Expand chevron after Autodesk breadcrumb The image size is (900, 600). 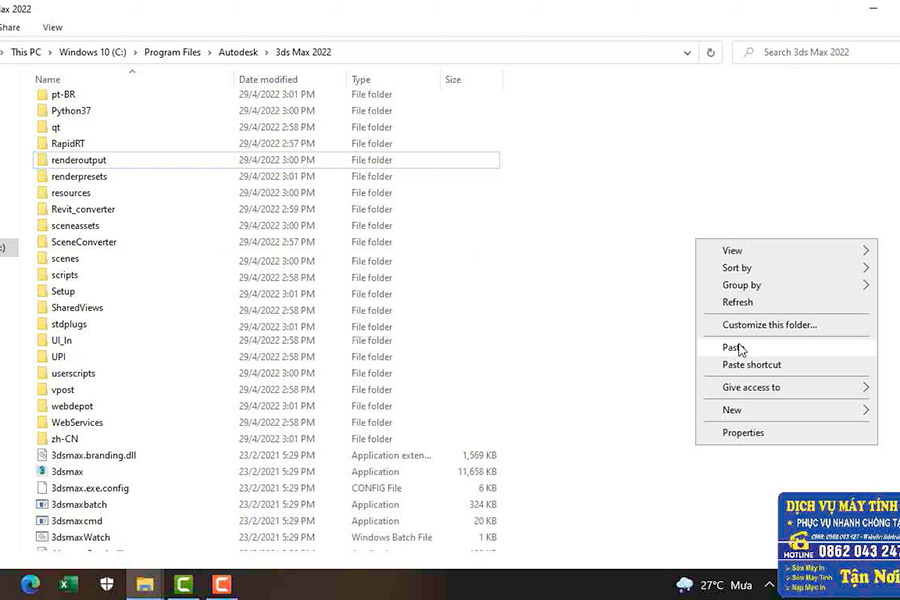267,53
